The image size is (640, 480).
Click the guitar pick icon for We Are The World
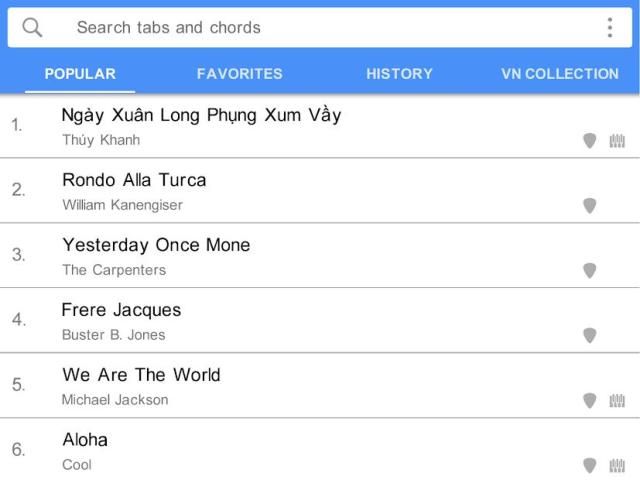click(590, 401)
